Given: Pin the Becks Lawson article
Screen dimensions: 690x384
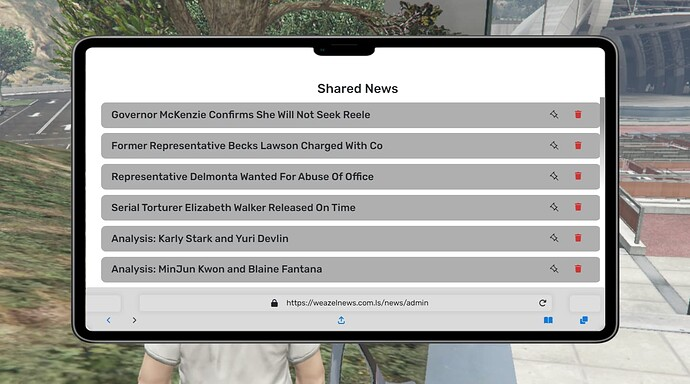Looking at the screenshot, I should point(554,145).
